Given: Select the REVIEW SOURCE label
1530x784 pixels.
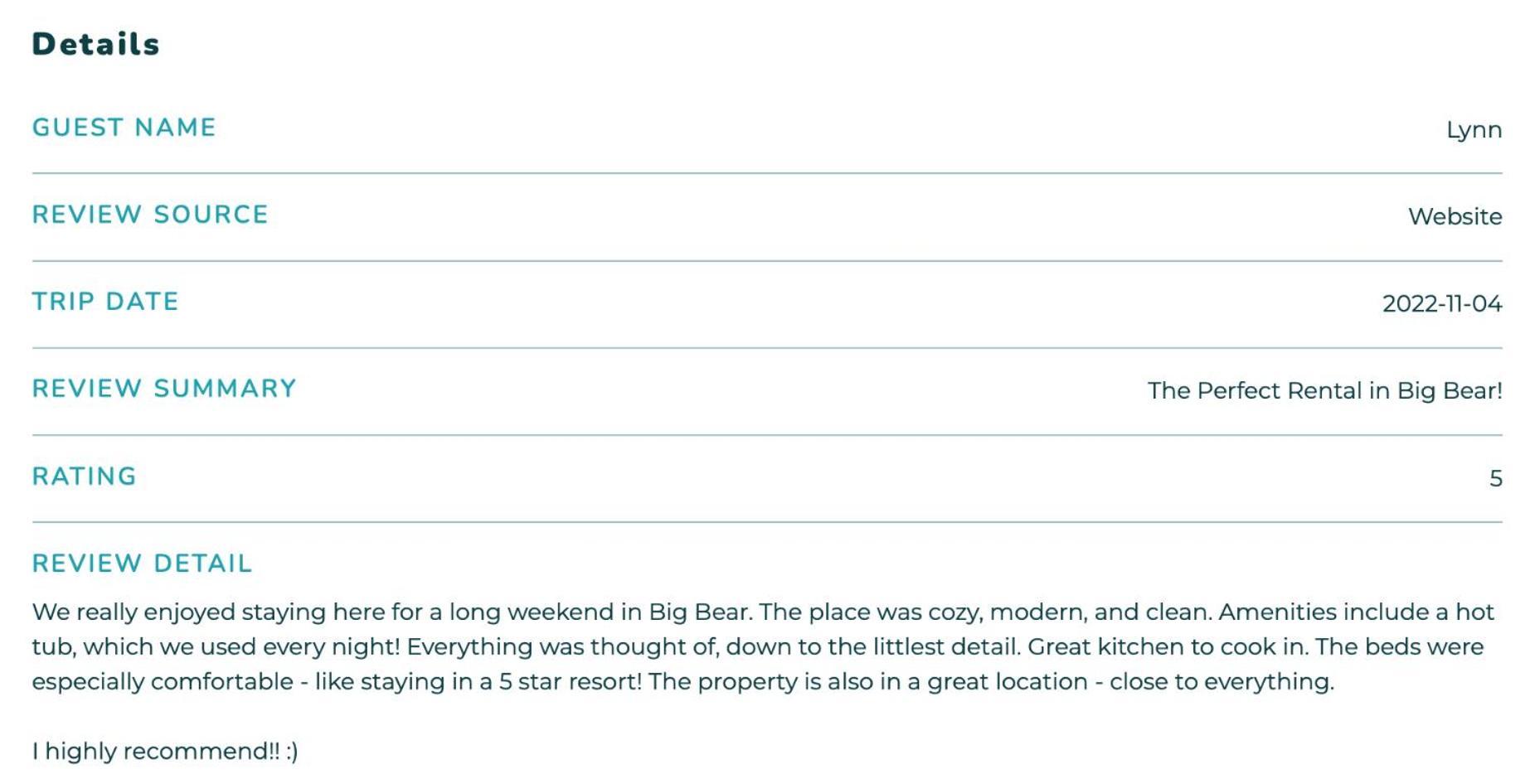Looking at the screenshot, I should point(150,215).
